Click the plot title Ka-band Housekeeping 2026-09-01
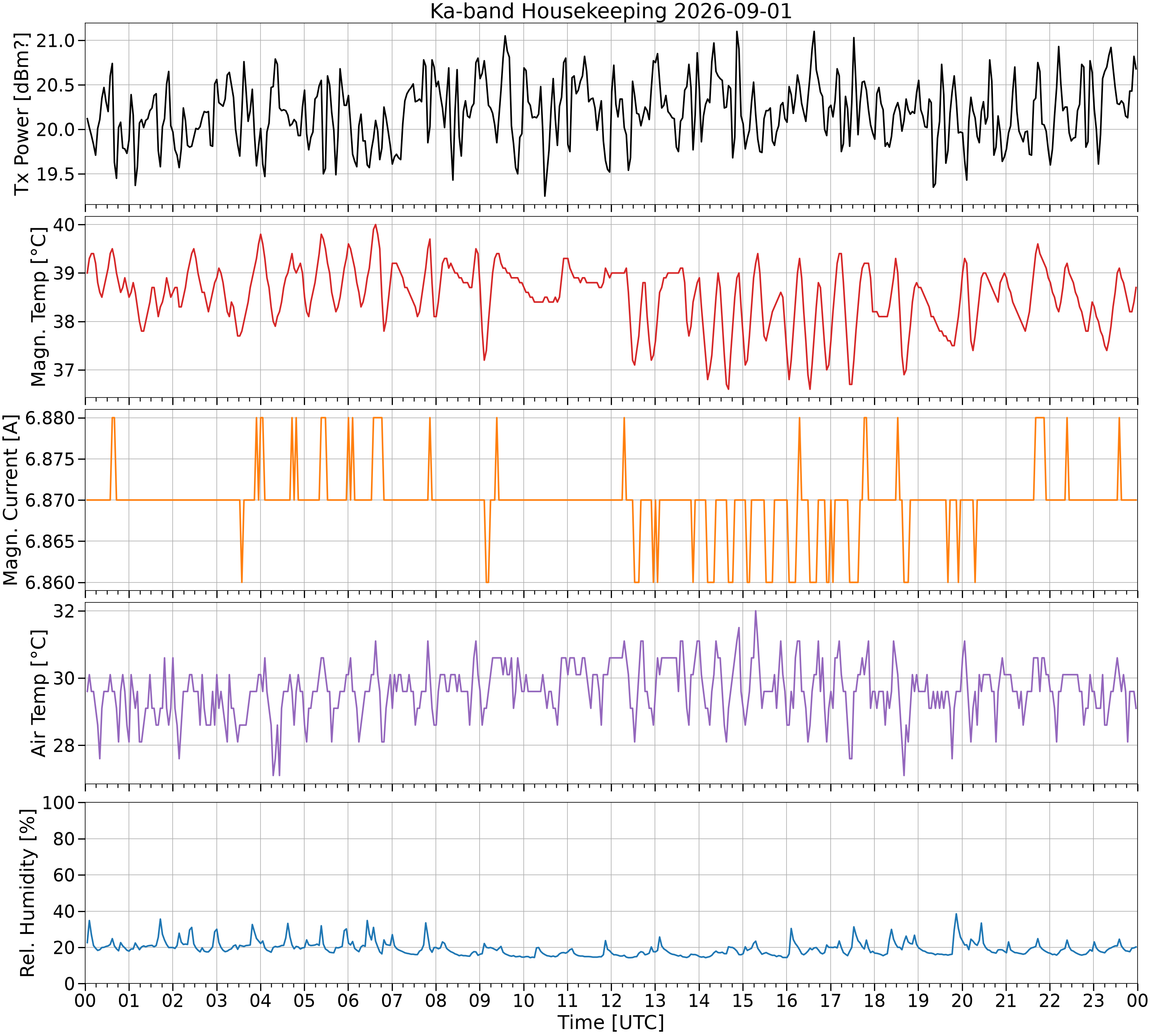 click(x=611, y=12)
